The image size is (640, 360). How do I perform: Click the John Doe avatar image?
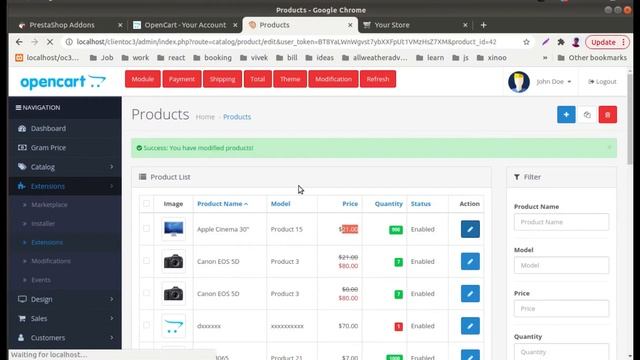(519, 82)
